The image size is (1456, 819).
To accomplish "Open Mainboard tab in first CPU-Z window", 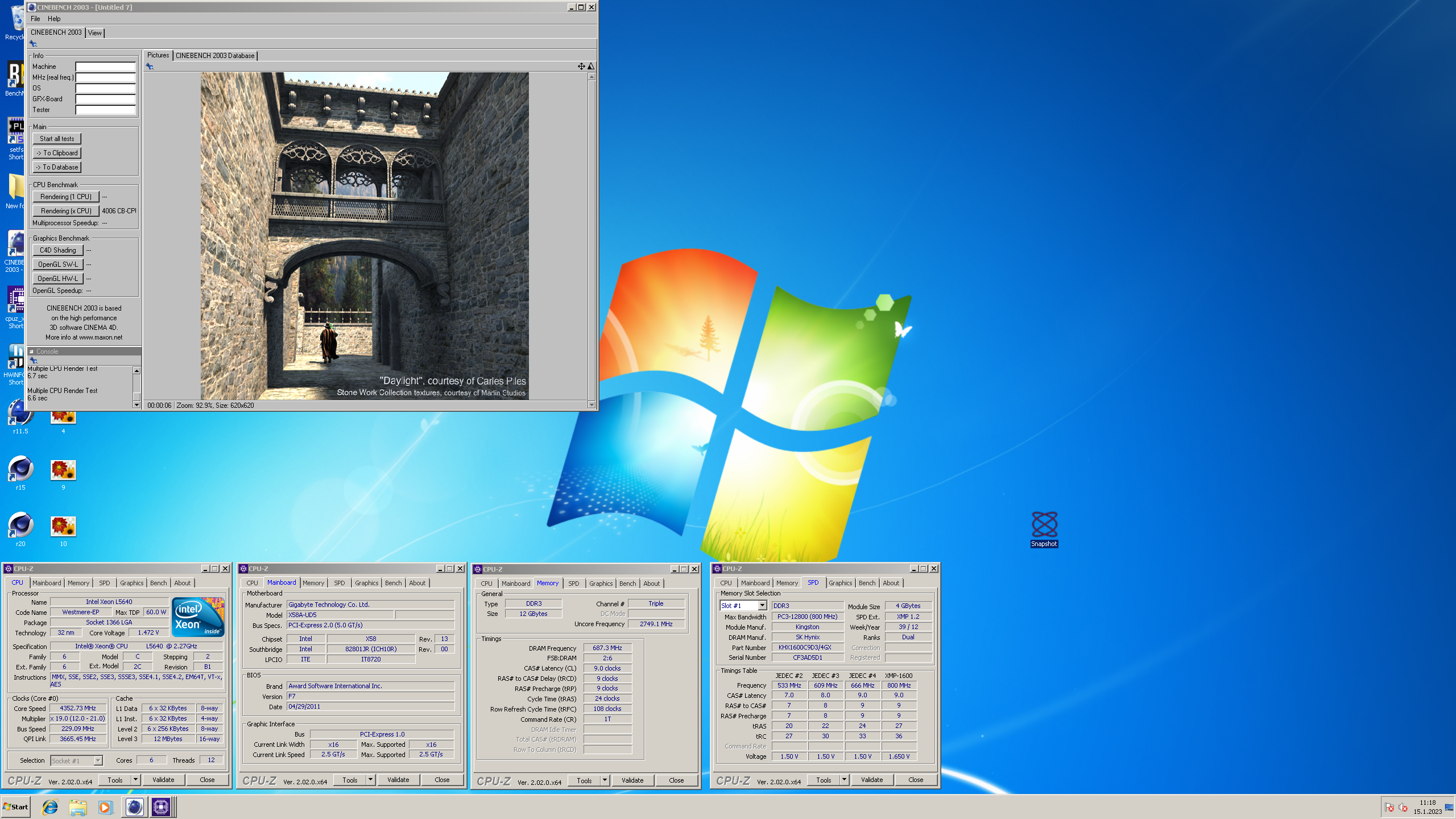I will pos(47,583).
